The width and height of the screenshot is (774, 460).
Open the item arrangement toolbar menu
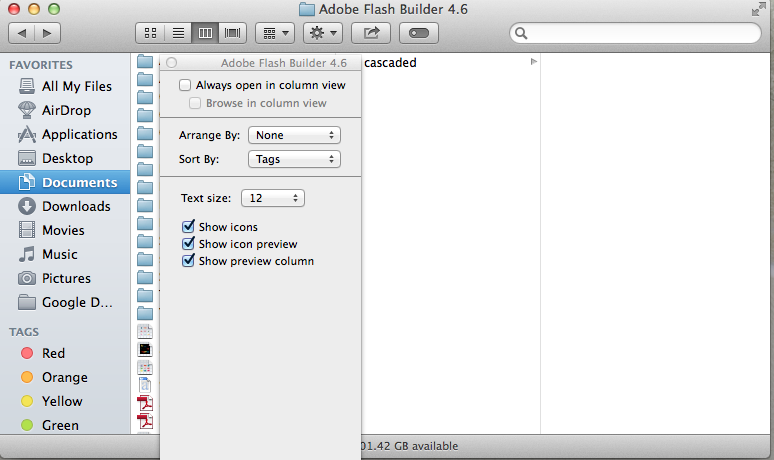click(275, 33)
